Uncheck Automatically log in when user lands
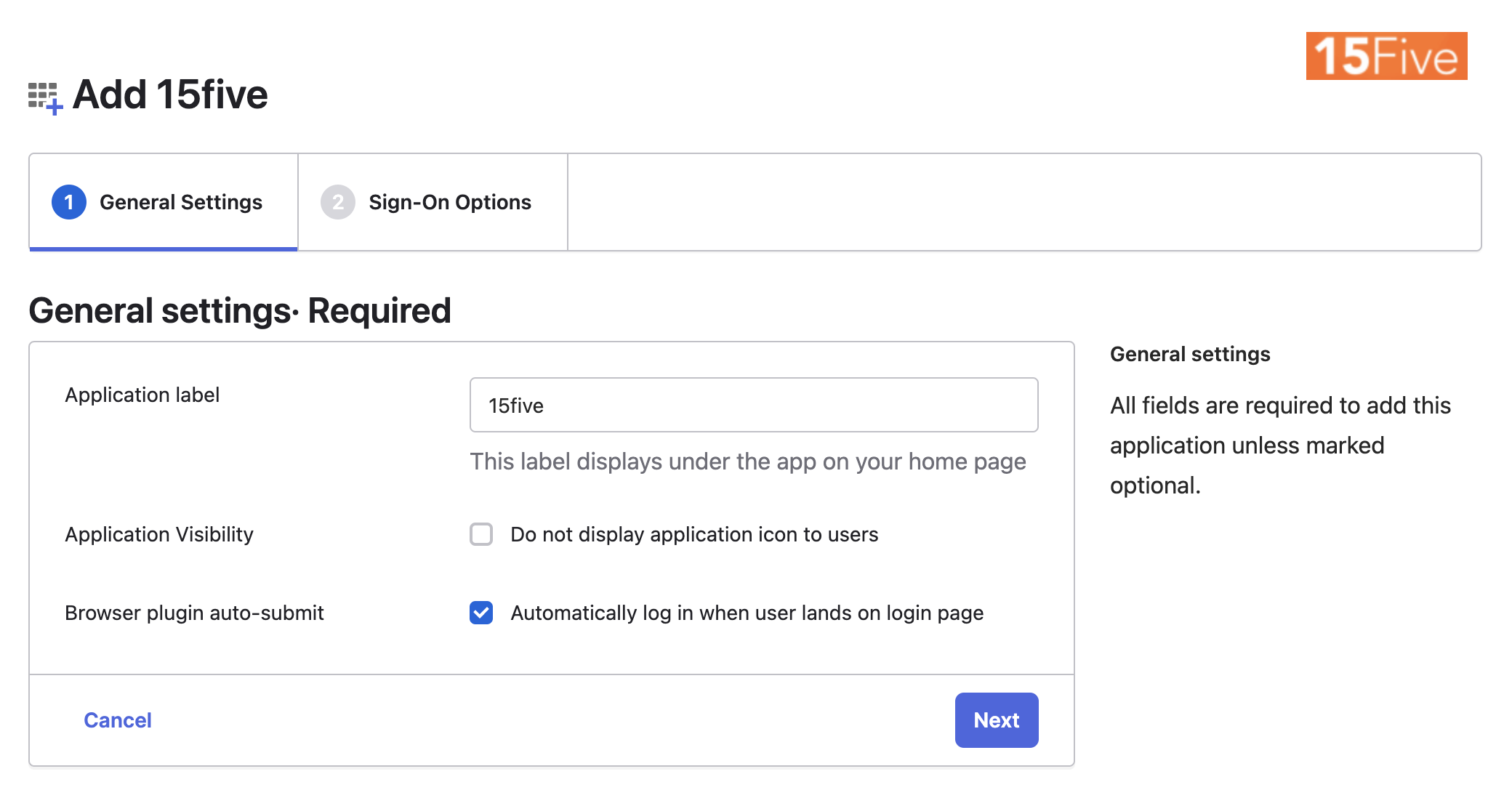This screenshot has height=798, width=1512. pyautogui.click(x=481, y=613)
